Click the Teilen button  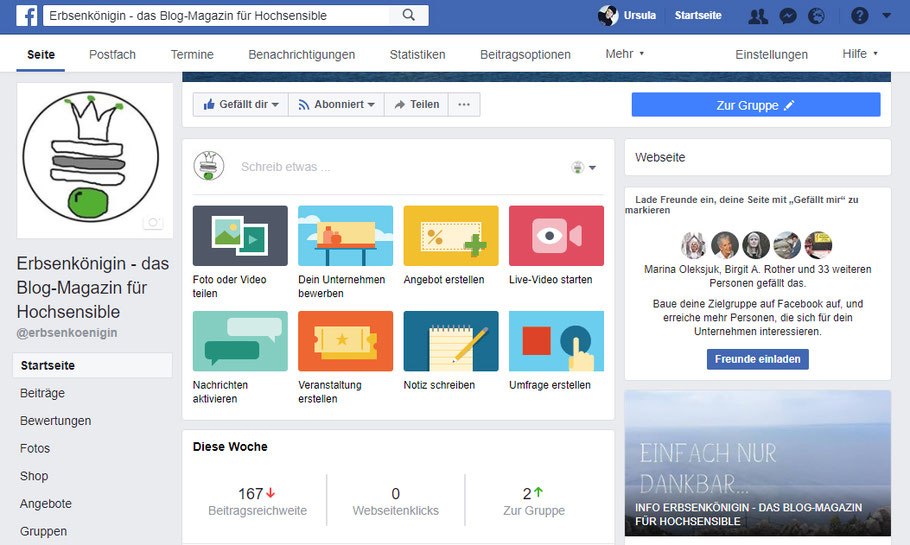click(x=417, y=104)
